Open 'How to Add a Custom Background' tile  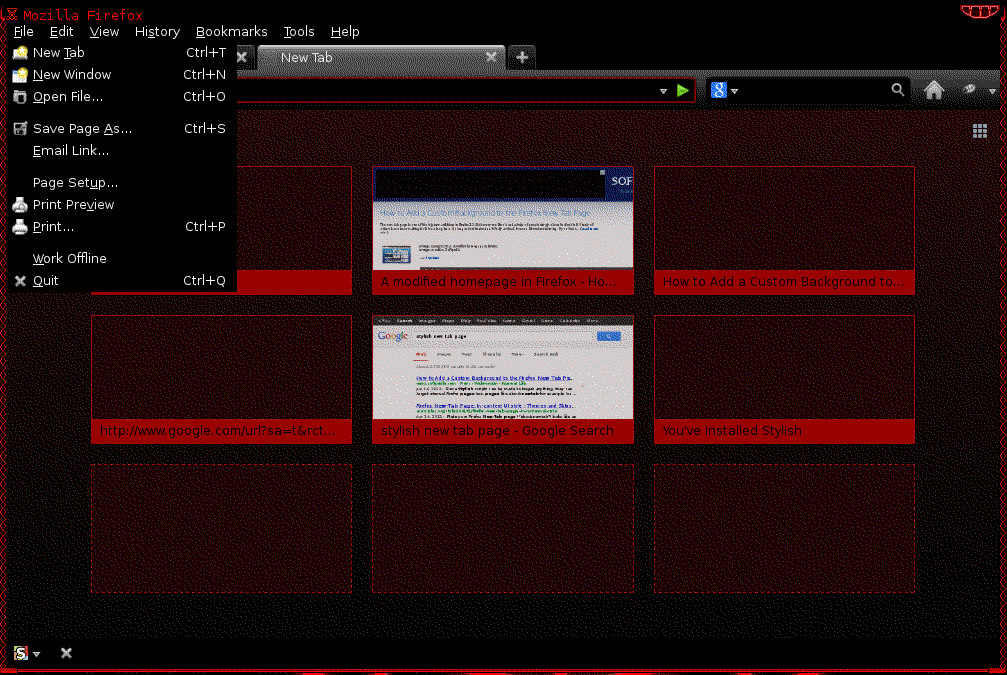784,230
